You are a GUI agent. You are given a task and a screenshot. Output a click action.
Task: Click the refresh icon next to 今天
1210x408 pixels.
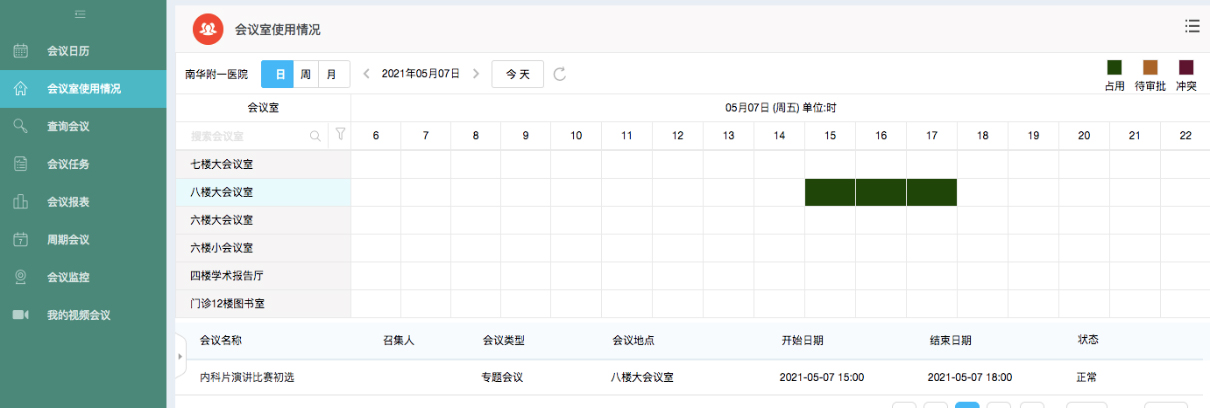pyautogui.click(x=560, y=74)
